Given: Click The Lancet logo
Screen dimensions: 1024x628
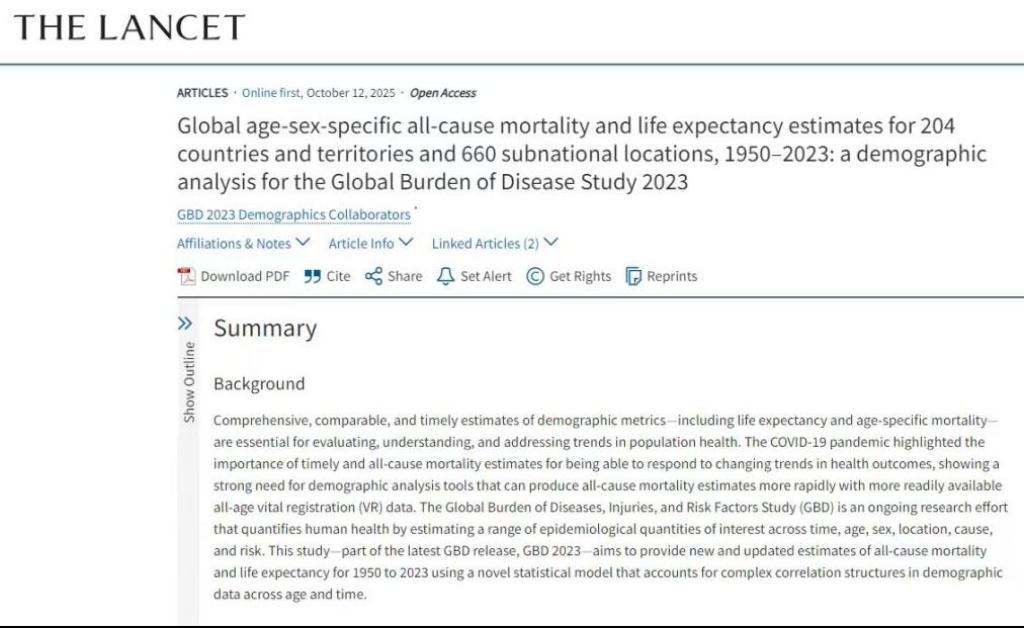Looking at the screenshot, I should point(129,28).
